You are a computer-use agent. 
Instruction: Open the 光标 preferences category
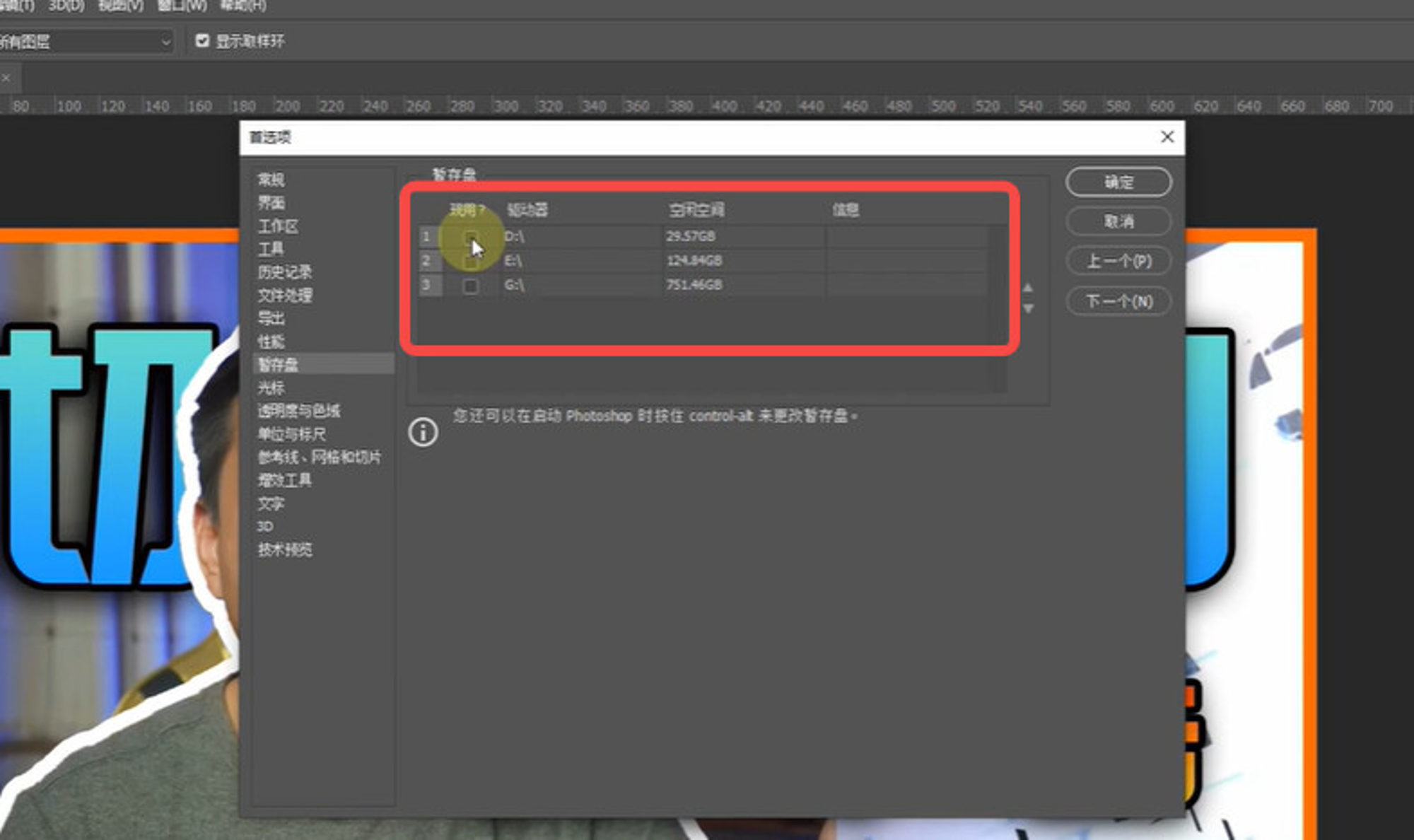click(x=271, y=387)
